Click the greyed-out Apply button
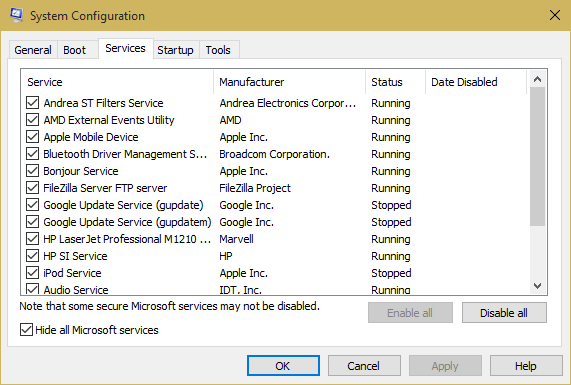 445,366
